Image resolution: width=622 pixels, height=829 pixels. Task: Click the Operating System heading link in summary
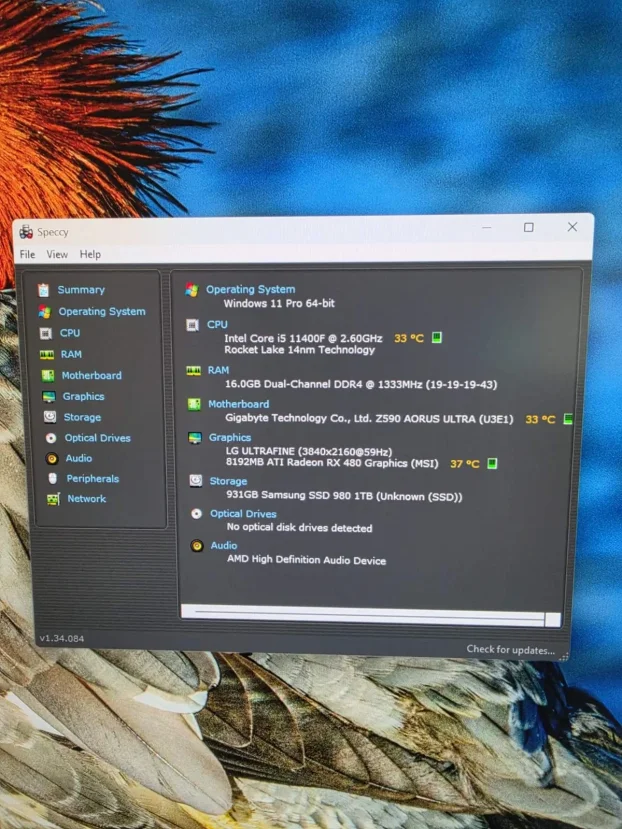coord(251,289)
